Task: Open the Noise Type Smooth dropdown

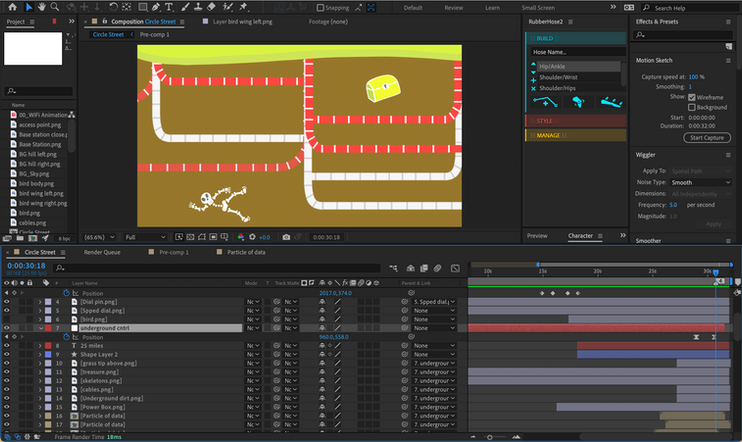Action: (x=699, y=183)
